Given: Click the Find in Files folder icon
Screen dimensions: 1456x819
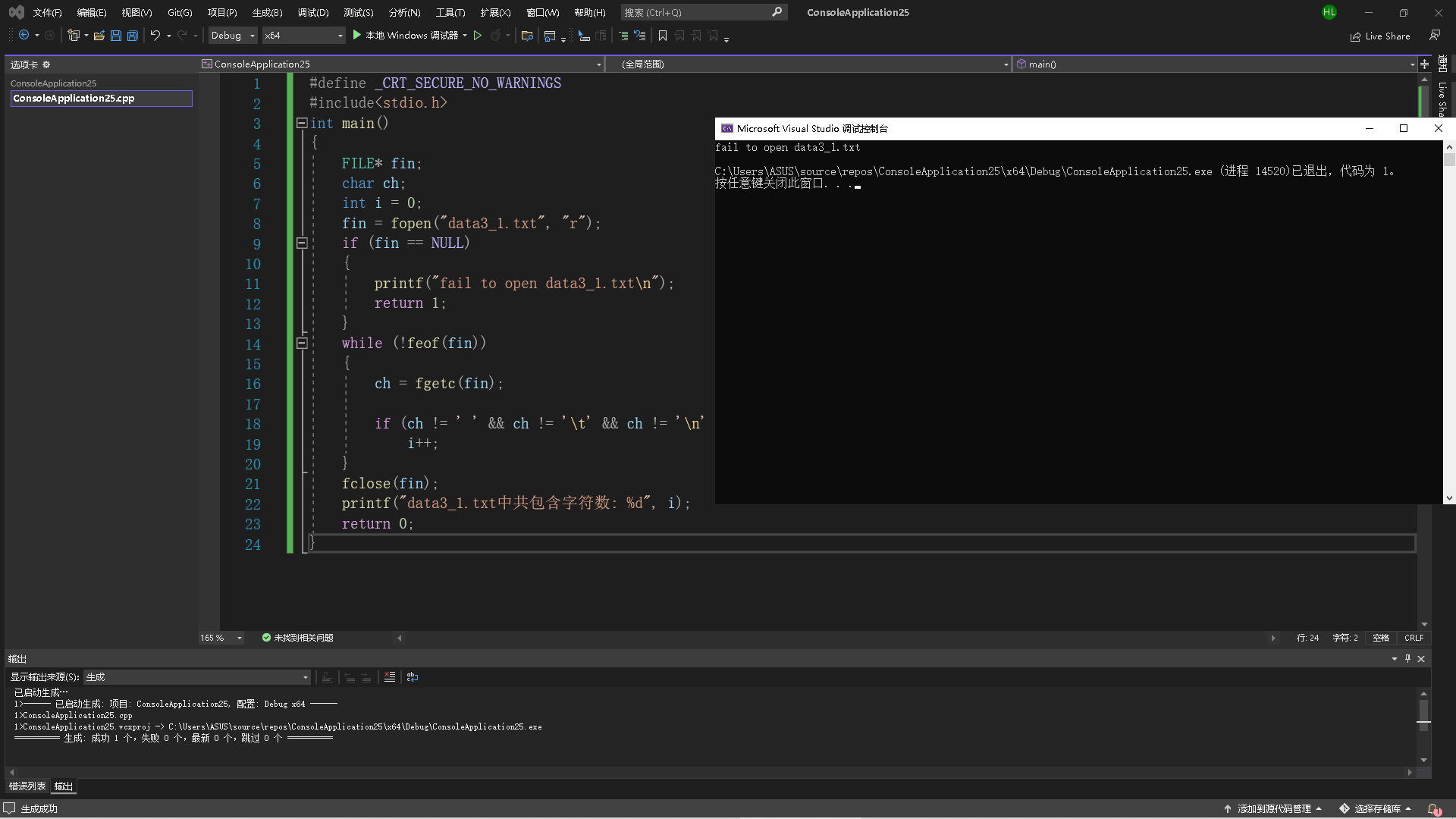Looking at the screenshot, I should coord(527,36).
